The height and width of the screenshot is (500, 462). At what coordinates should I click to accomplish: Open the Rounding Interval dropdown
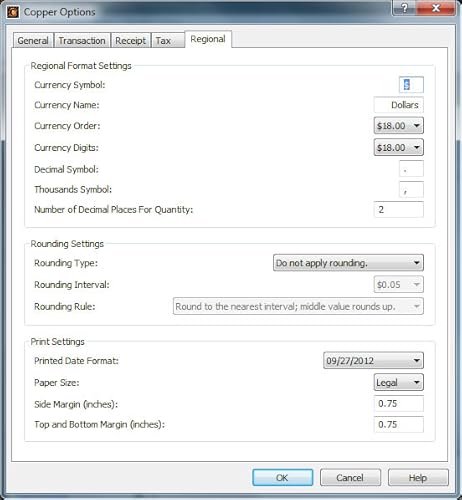pos(399,285)
